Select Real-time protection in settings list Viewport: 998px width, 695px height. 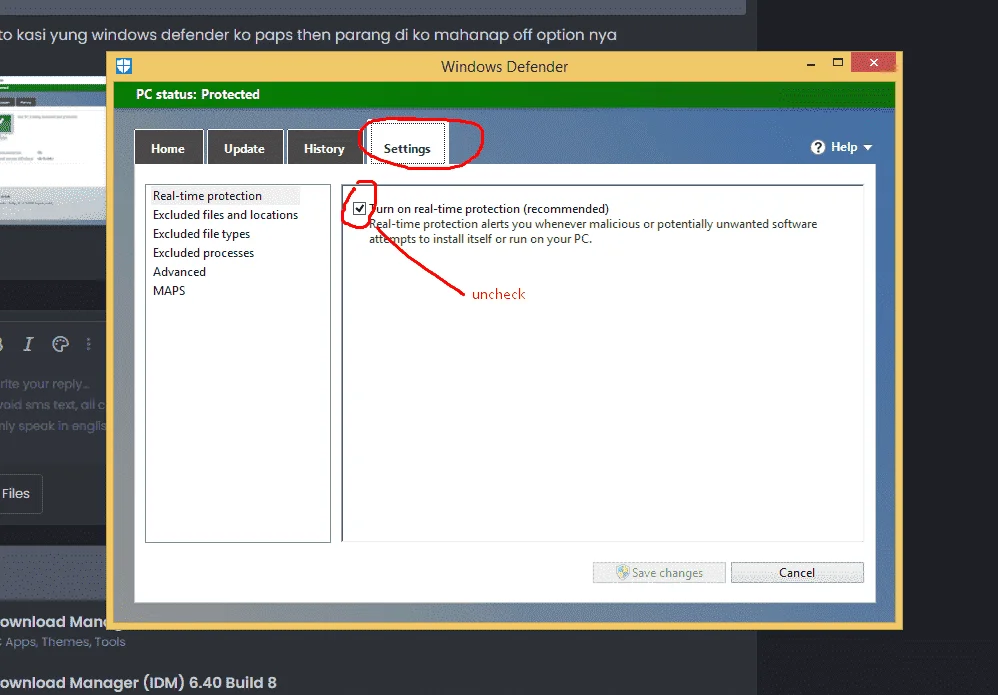[x=207, y=196]
